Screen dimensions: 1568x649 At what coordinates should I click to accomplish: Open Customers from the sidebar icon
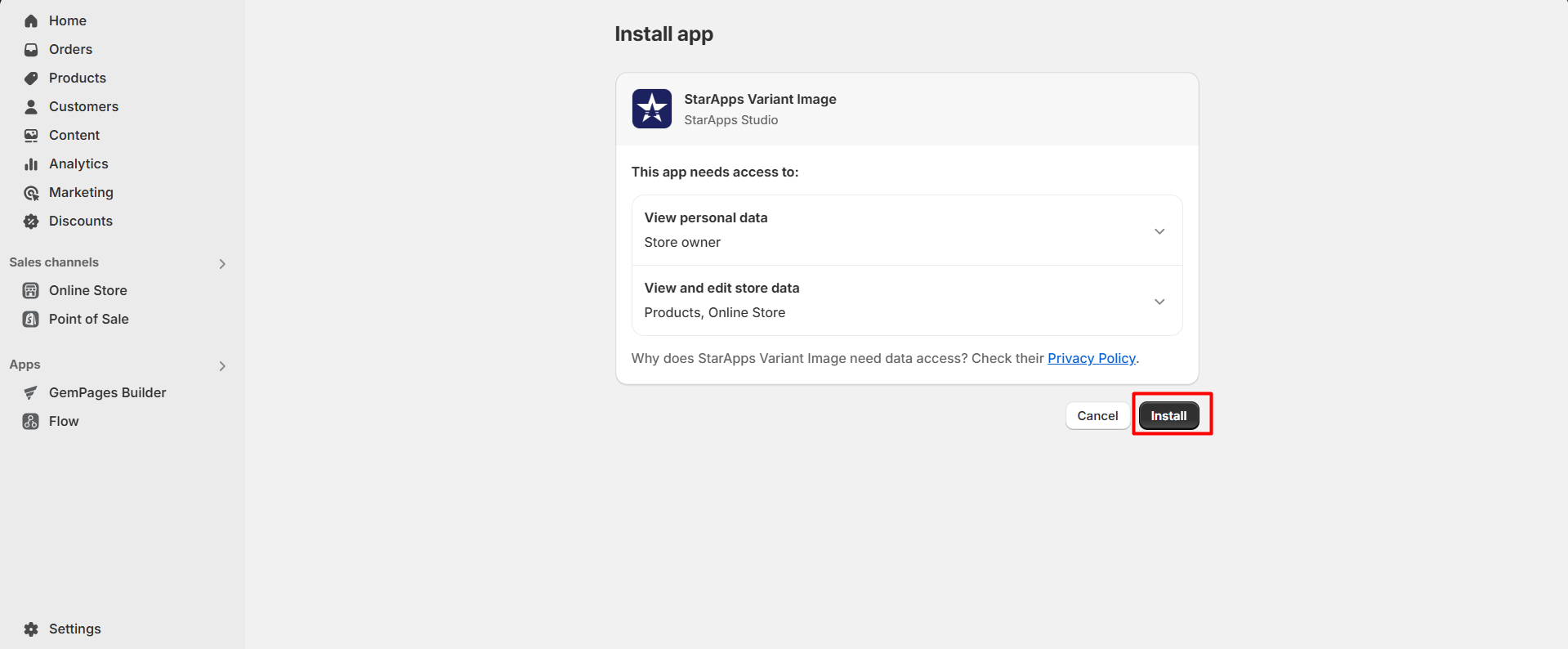(x=30, y=106)
